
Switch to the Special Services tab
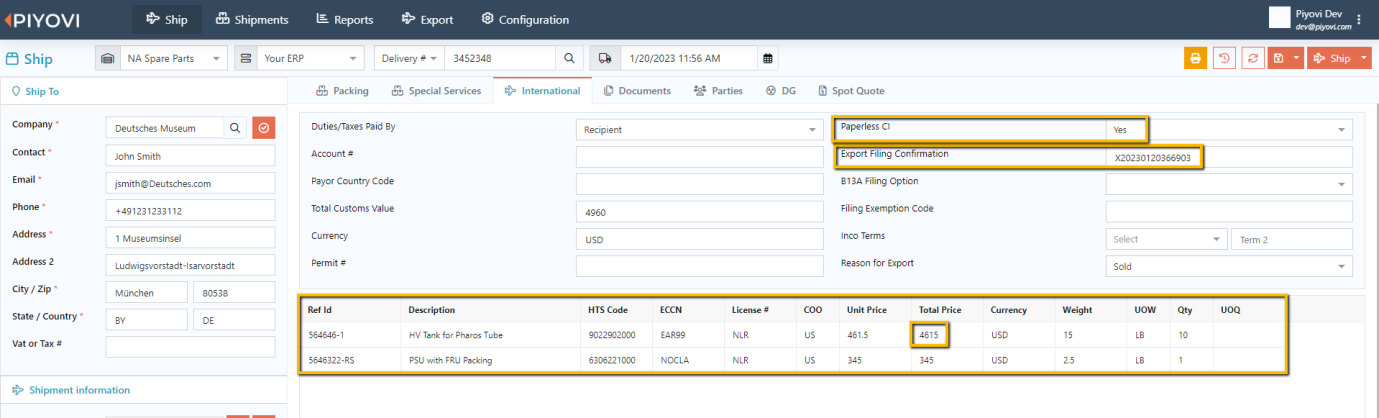pyautogui.click(x=436, y=90)
